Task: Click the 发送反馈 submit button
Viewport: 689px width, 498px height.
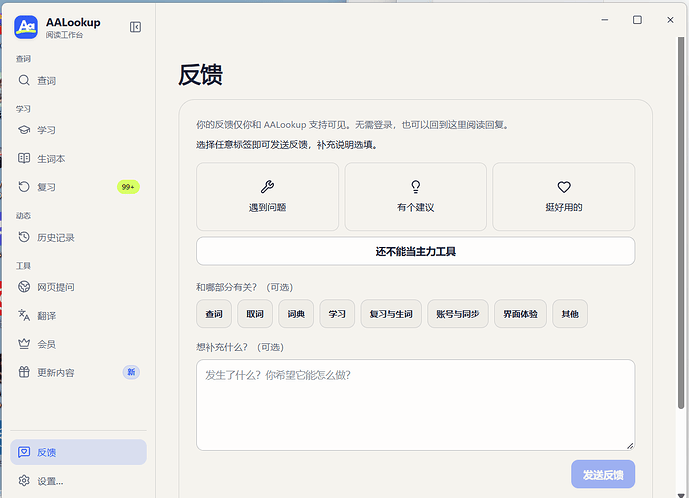Action: 603,474
